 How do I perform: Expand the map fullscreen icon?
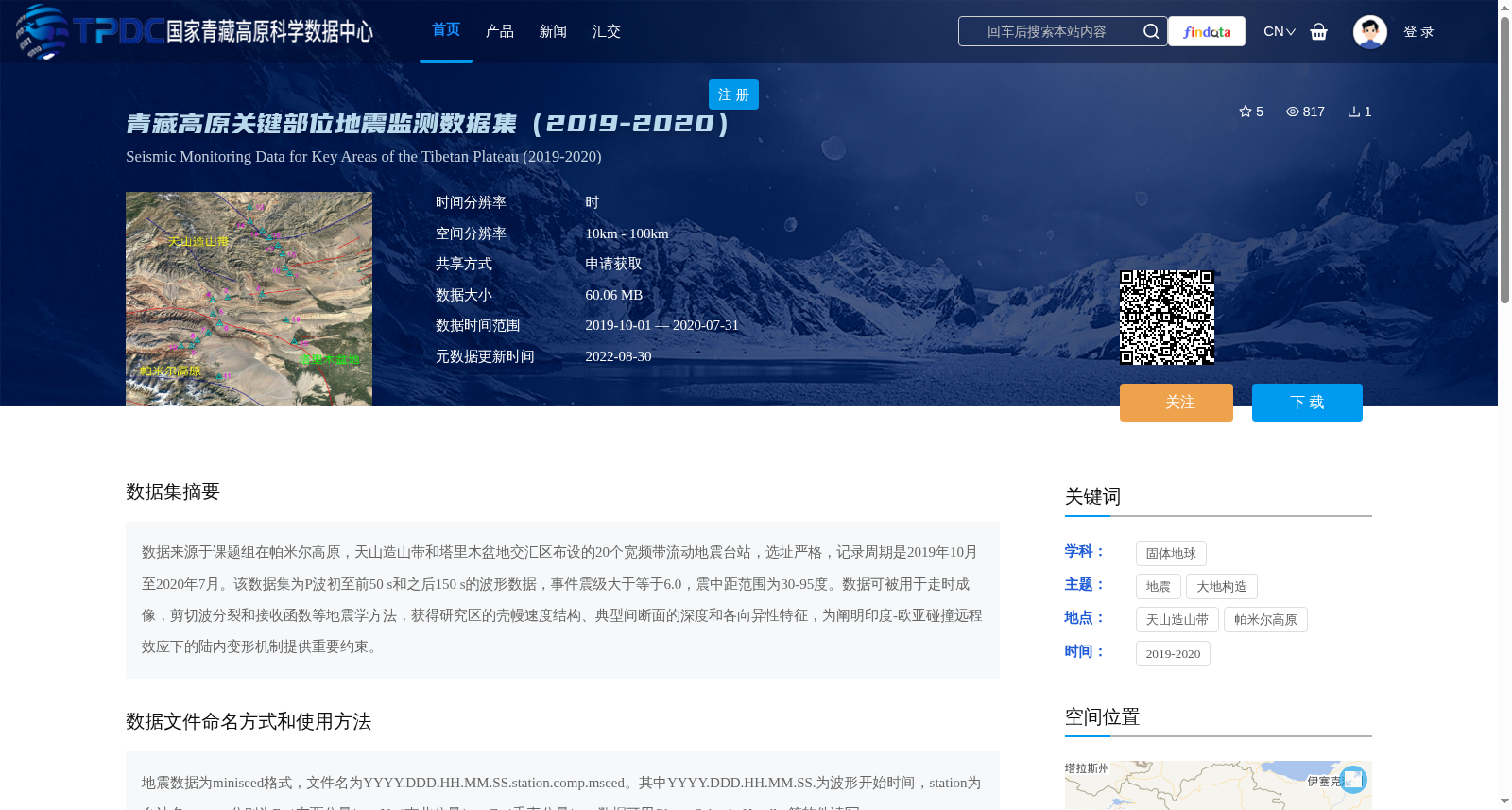point(1353,779)
